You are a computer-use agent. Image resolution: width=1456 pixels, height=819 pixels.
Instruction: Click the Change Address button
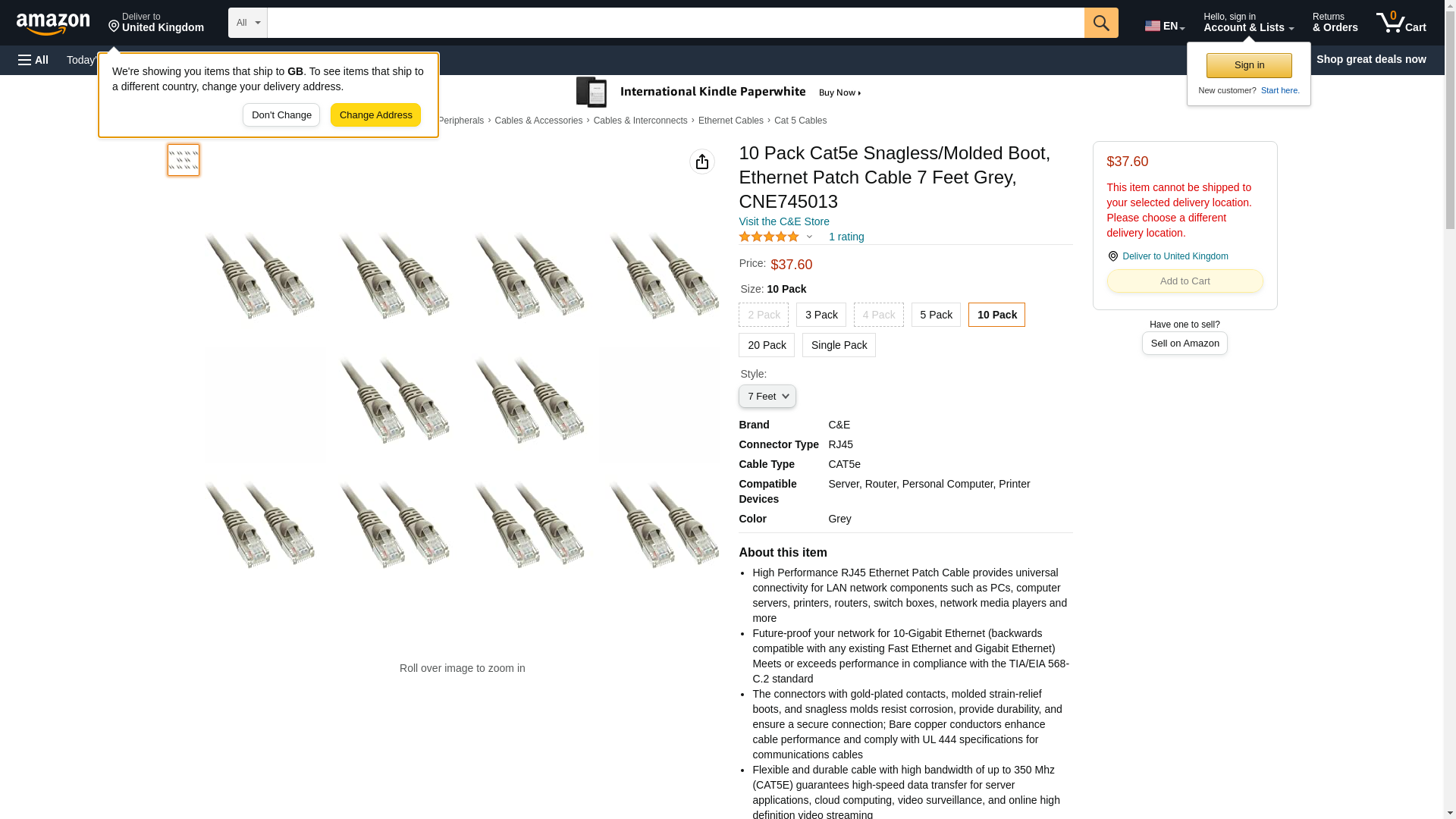pos(375,115)
